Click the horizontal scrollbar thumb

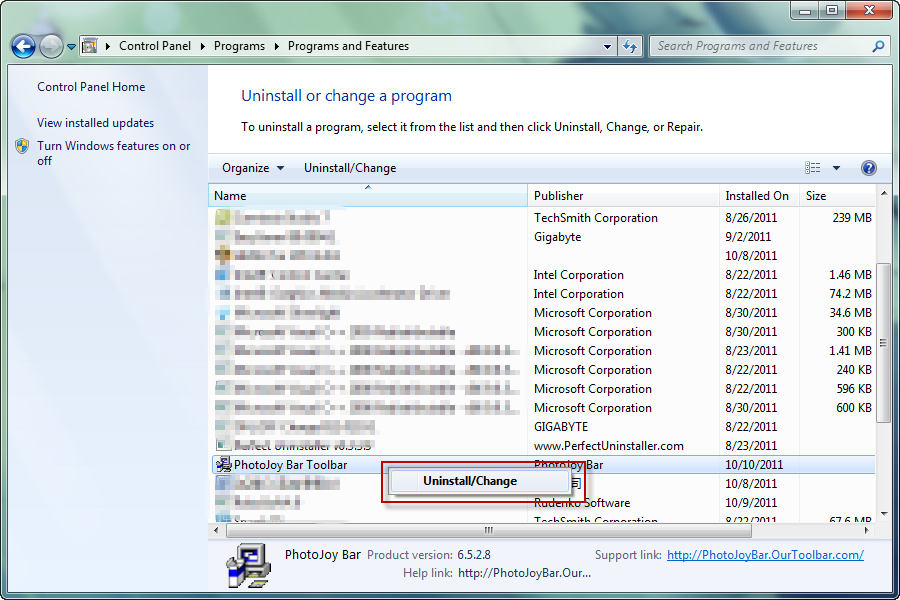point(489,530)
